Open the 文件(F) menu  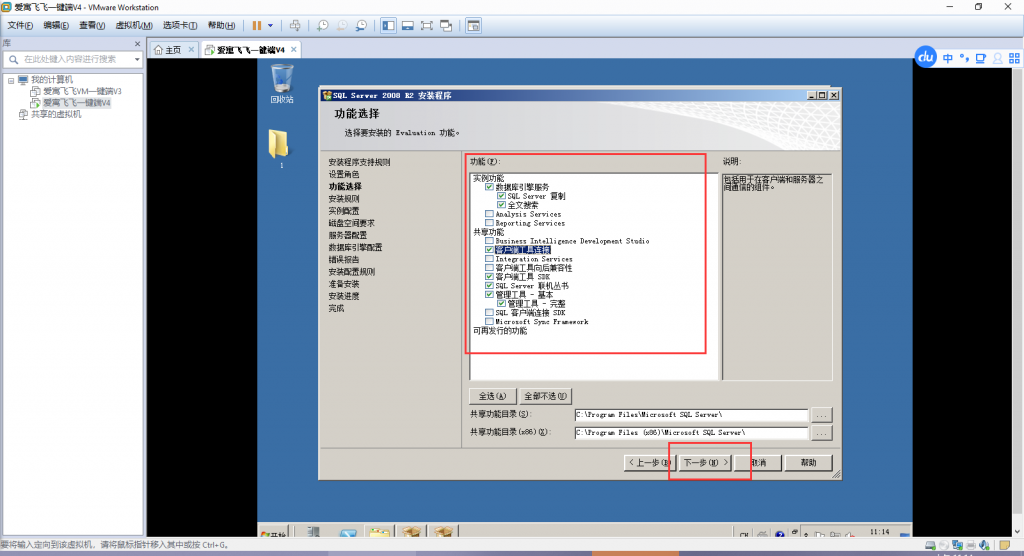coord(20,25)
